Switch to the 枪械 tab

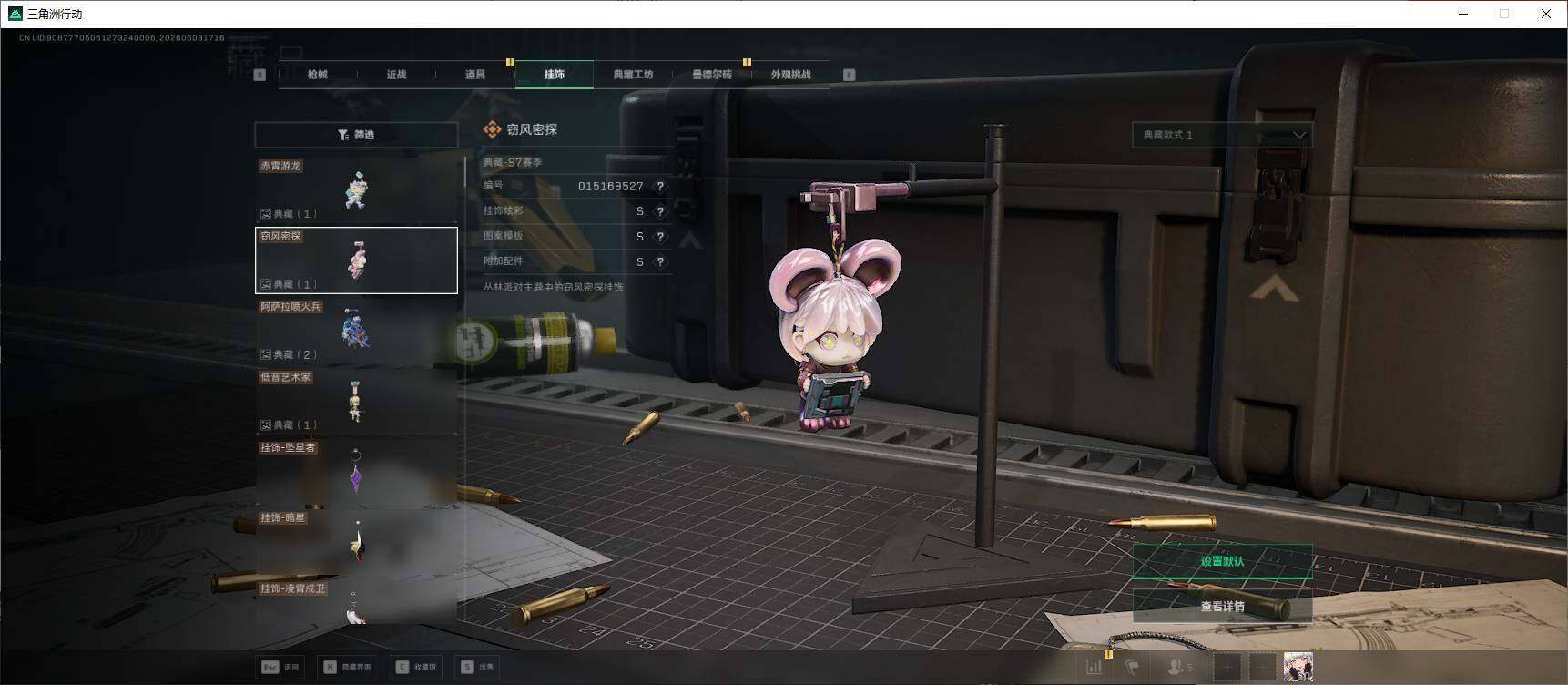tap(317, 75)
